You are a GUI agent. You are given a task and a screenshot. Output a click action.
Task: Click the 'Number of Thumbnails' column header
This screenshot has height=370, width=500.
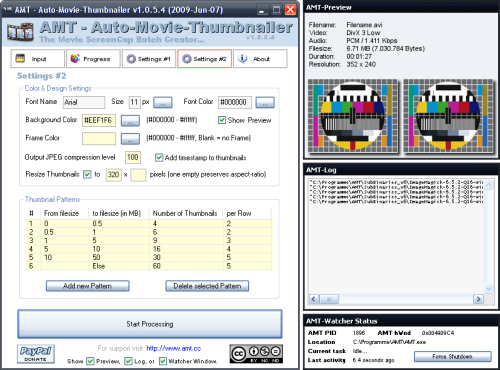pos(186,213)
